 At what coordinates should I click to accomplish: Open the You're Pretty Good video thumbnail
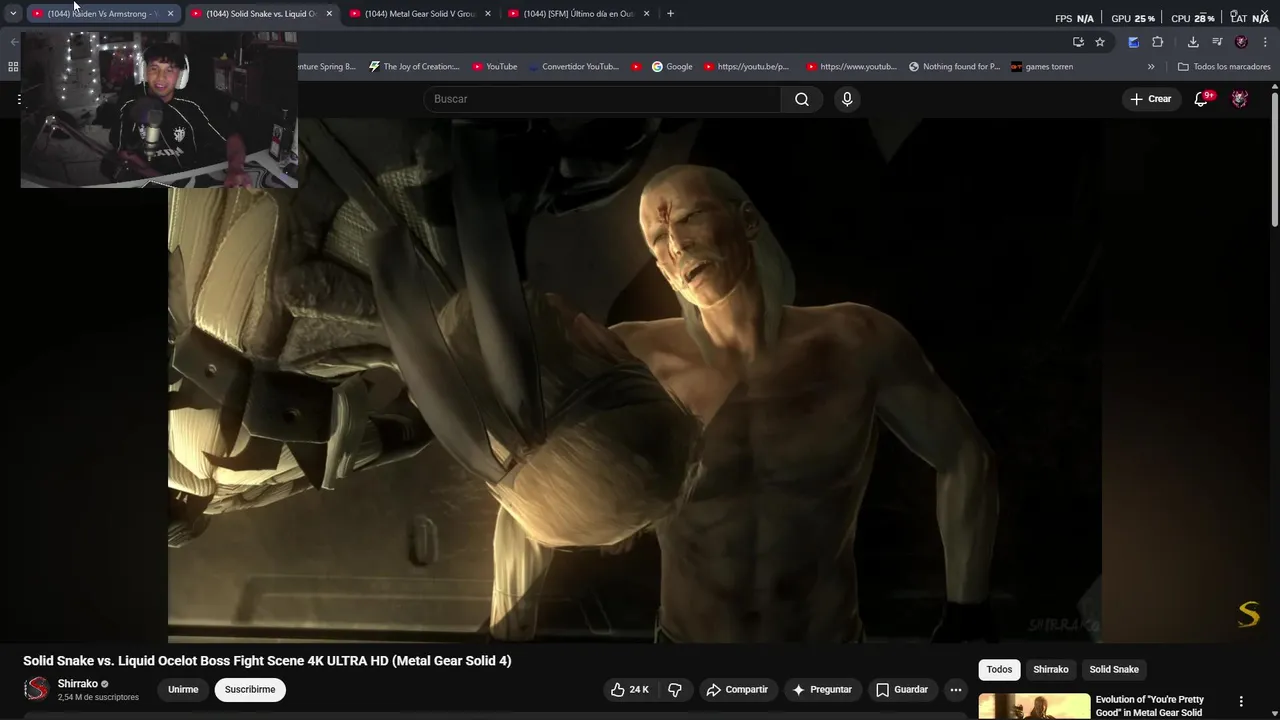point(1034,706)
